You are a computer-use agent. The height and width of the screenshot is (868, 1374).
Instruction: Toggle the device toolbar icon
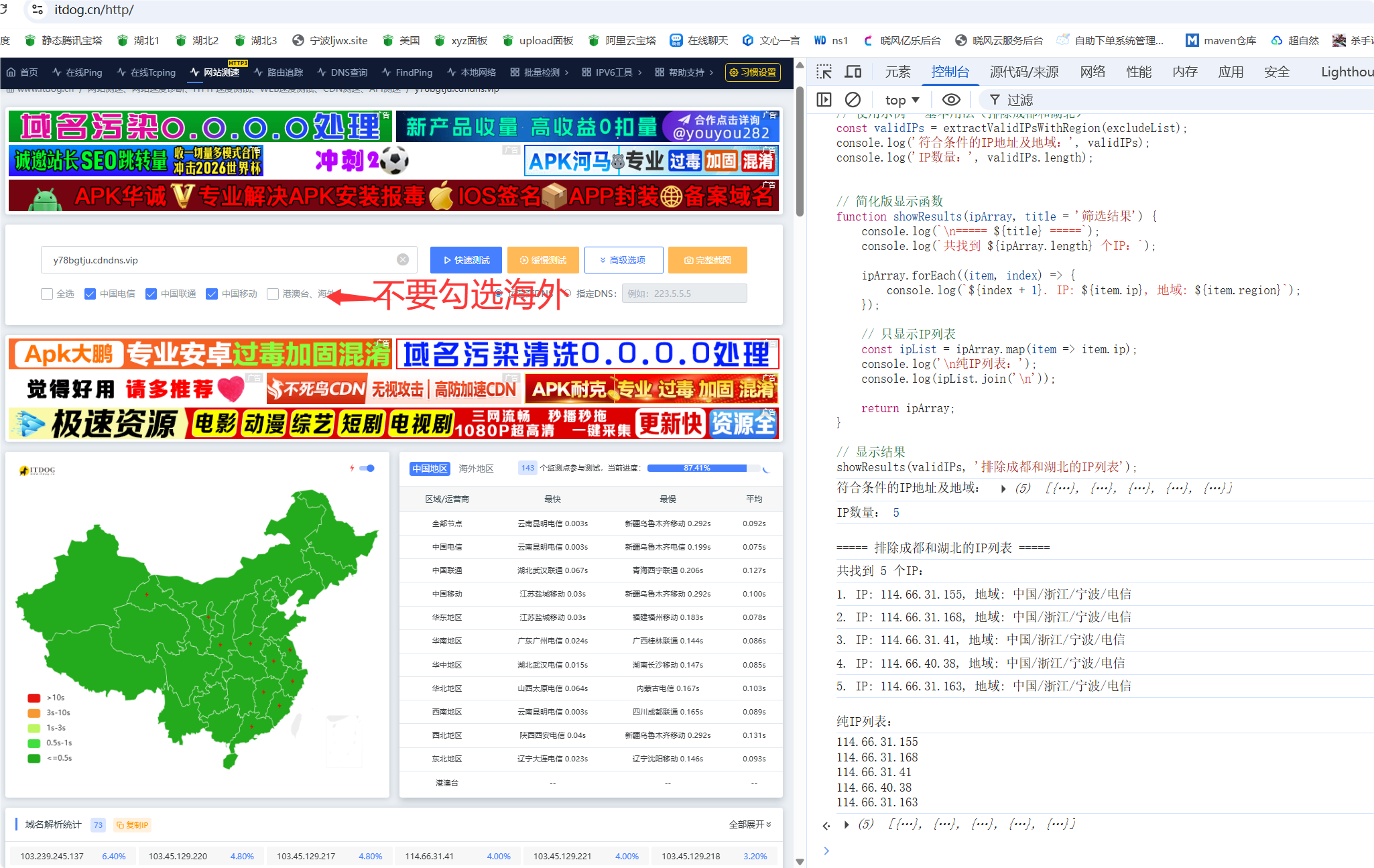coord(853,72)
